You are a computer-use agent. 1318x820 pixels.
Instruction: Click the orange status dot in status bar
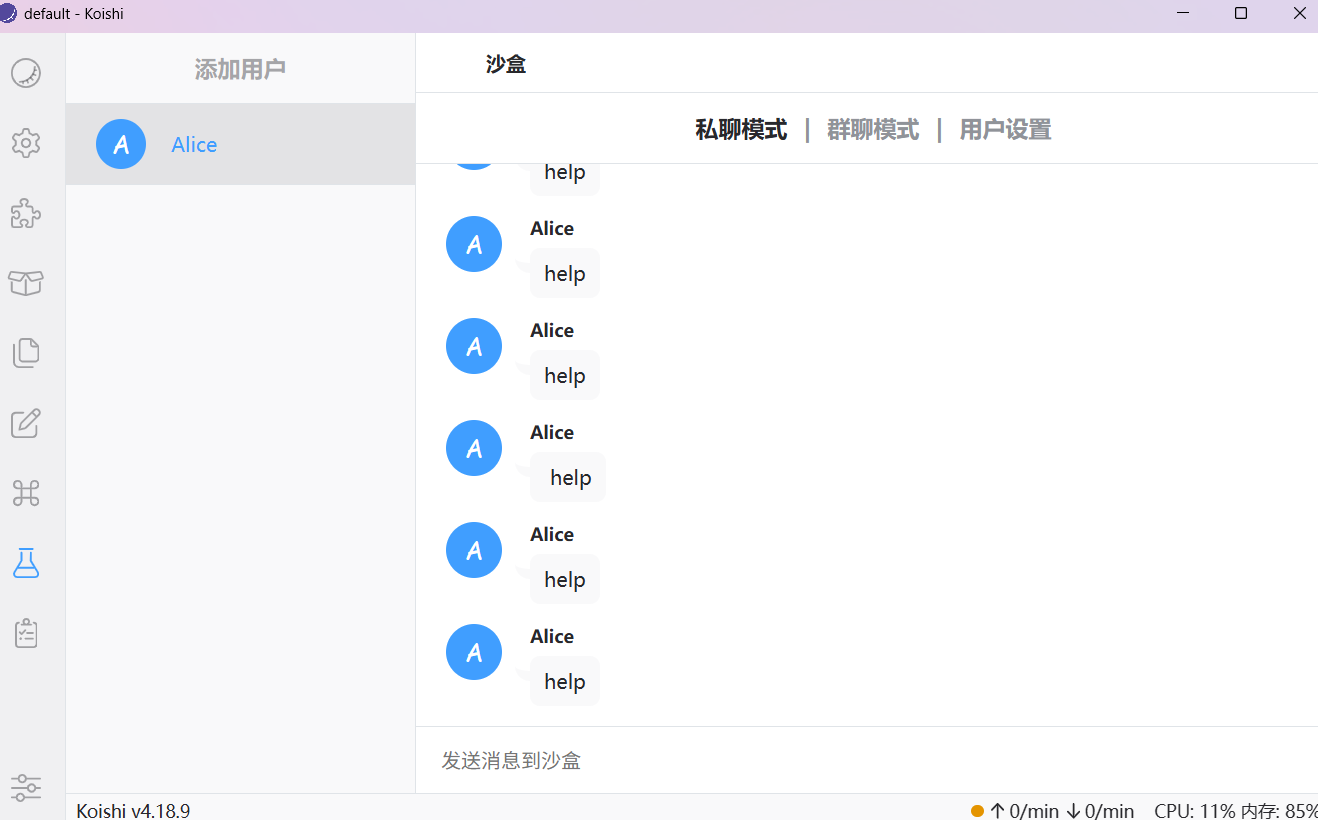[x=977, y=811]
